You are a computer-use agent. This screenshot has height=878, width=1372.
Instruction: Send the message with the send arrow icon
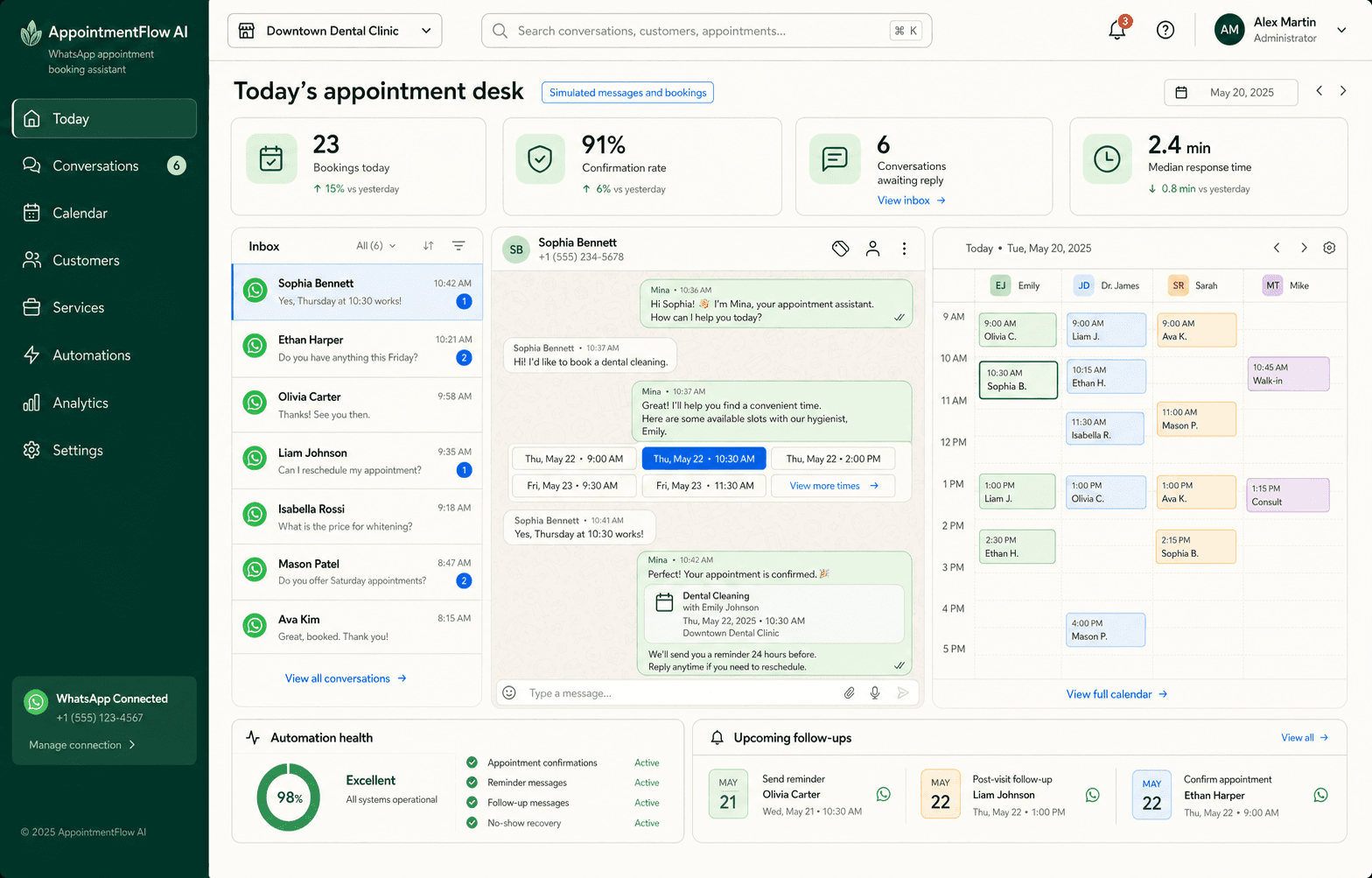(903, 692)
